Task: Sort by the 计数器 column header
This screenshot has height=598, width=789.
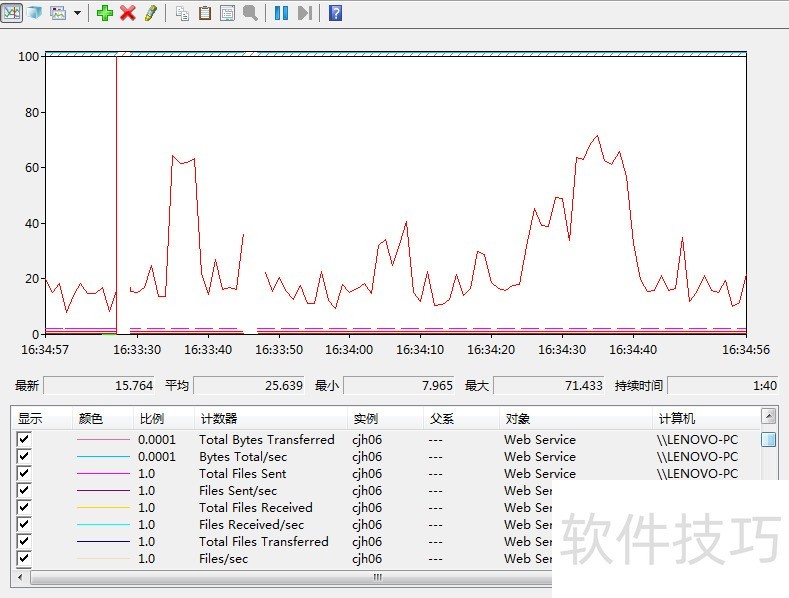Action: [271, 418]
